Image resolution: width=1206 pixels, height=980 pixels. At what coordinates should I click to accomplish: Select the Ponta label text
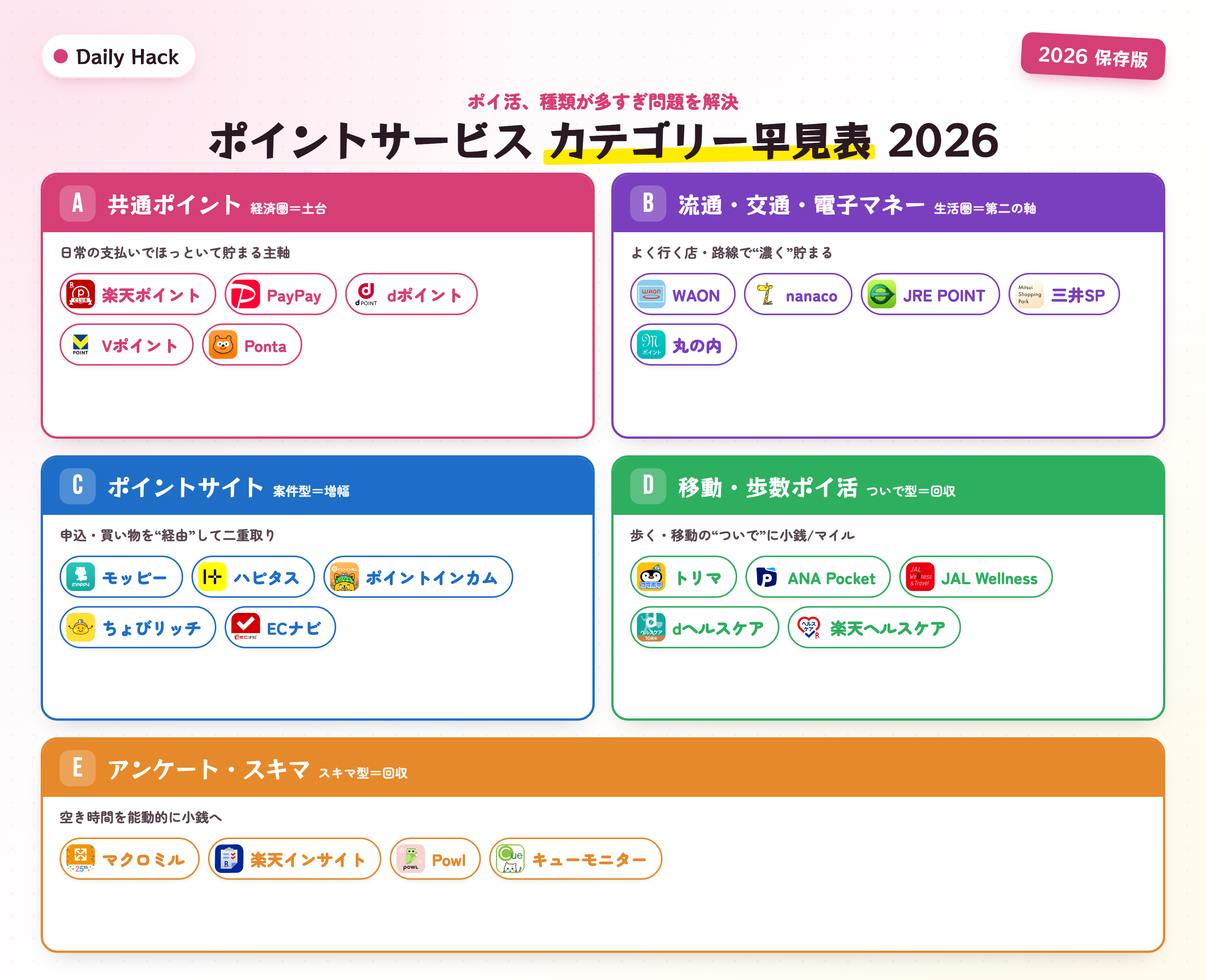(265, 347)
